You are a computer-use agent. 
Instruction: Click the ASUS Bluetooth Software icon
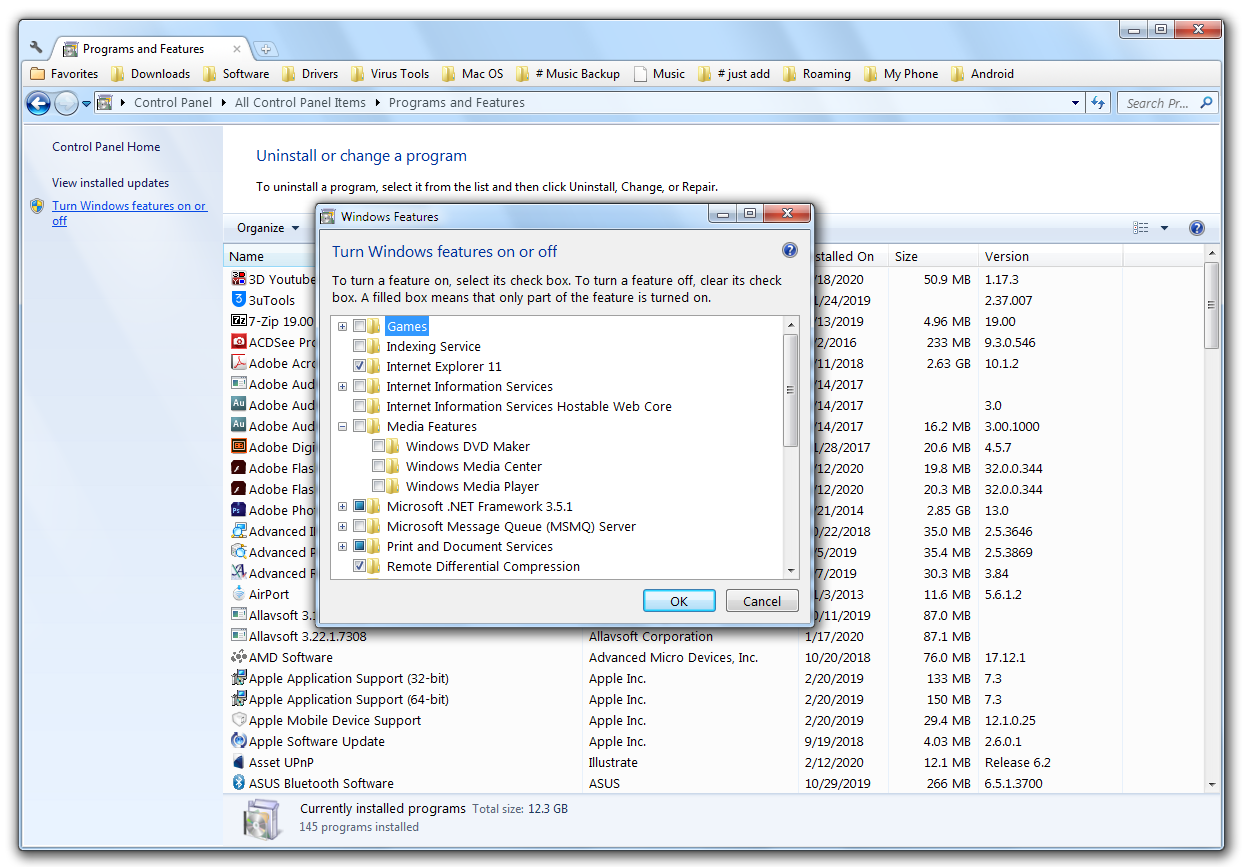(239, 783)
